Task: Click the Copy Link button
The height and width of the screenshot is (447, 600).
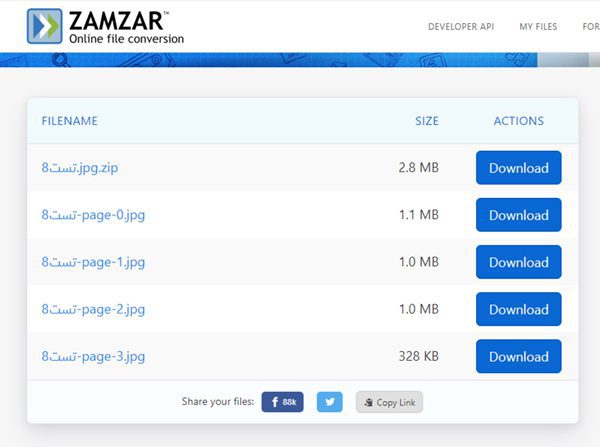Action: pyautogui.click(x=389, y=402)
